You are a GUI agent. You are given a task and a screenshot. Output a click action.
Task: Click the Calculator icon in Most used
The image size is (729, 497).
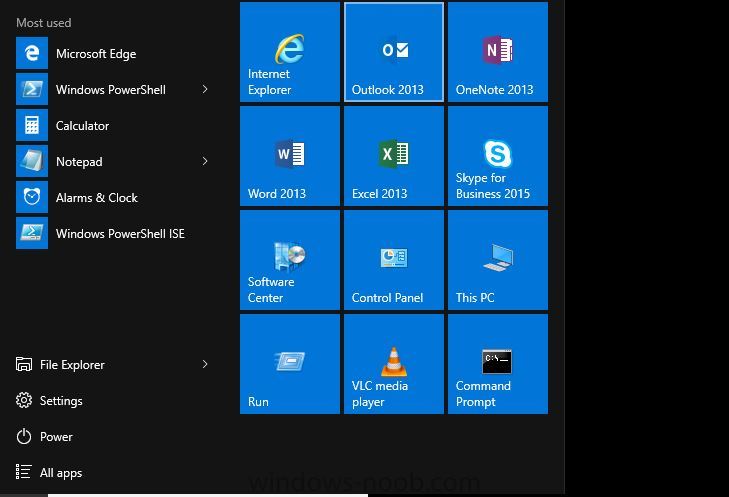click(x=32, y=125)
